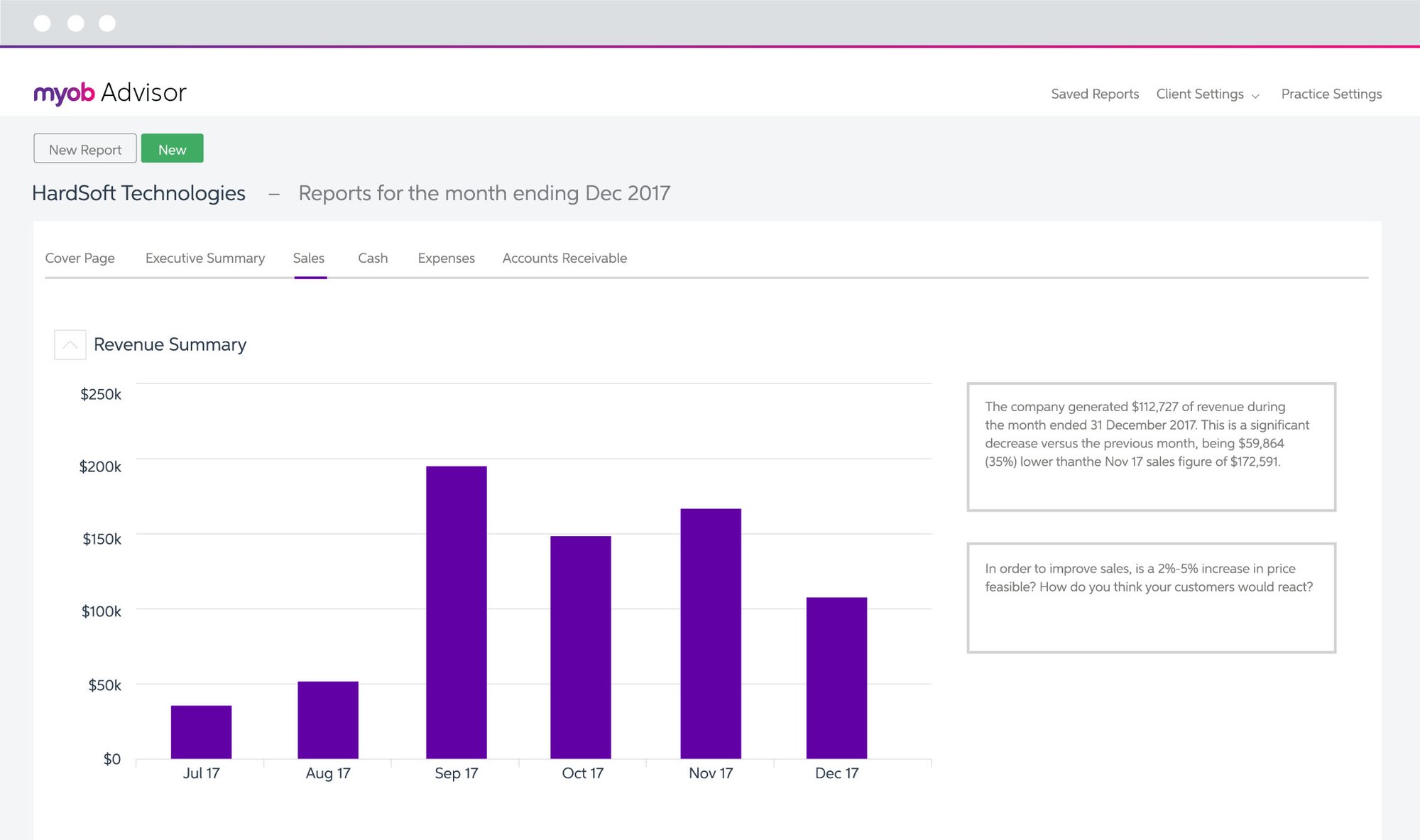Go to Practice Settings
1420x840 pixels.
1331,93
